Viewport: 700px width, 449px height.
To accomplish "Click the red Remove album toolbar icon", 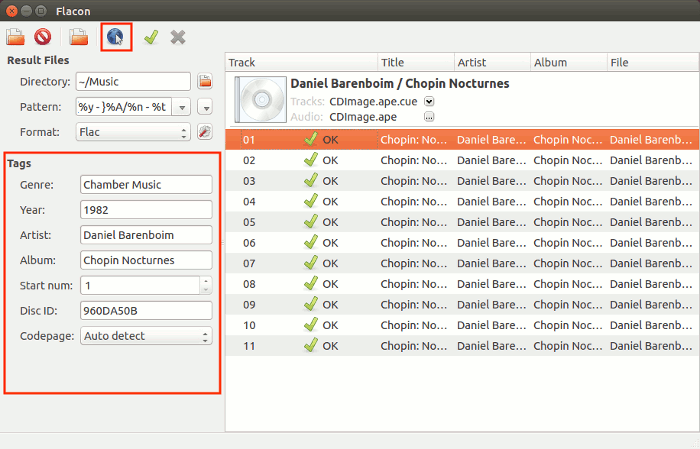I will [x=42, y=38].
